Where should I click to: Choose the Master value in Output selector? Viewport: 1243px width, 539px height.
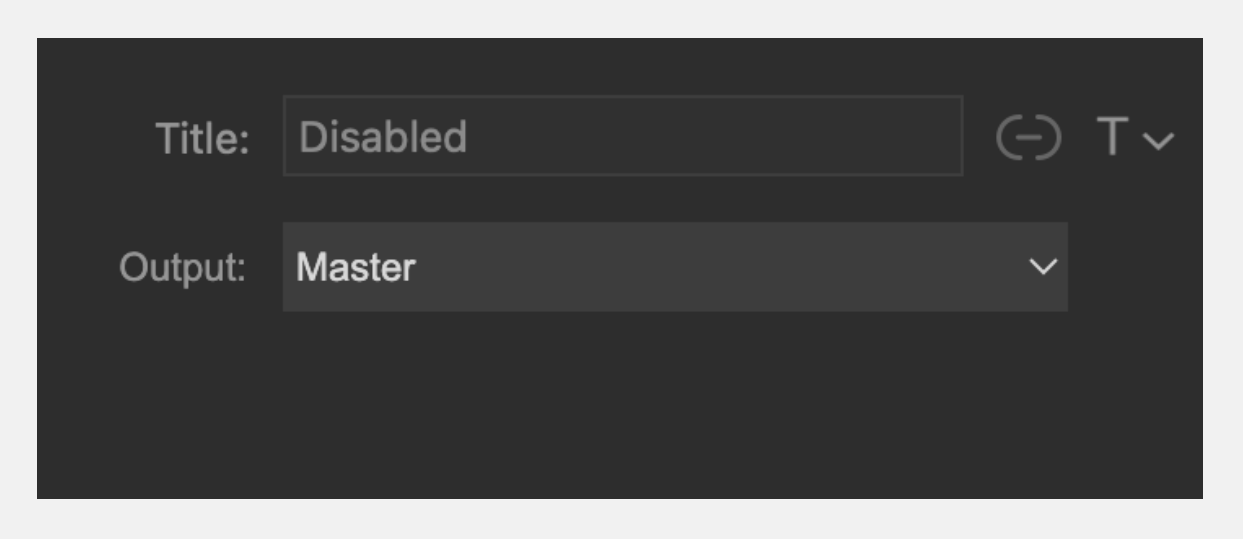click(x=355, y=267)
